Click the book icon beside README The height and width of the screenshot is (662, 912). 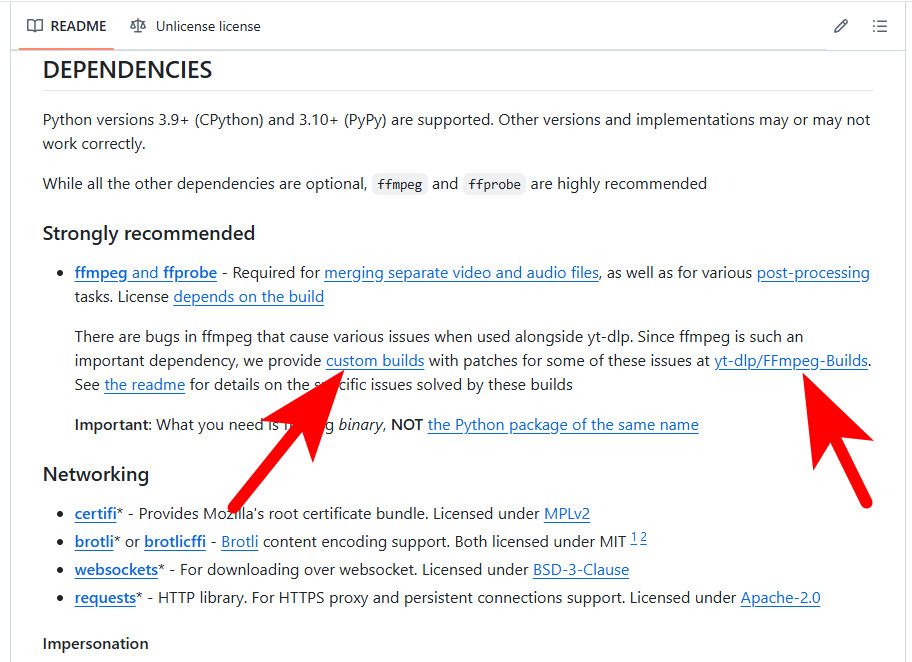[x=35, y=26]
